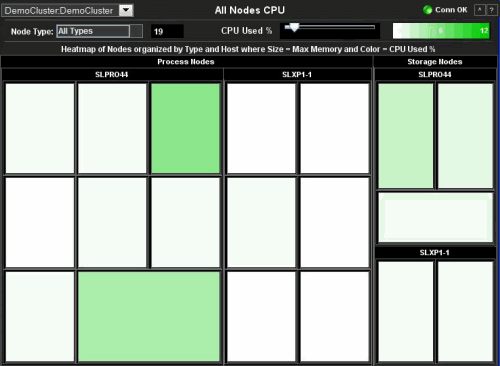Open help with the question mark button
The height and width of the screenshot is (366, 500).
(491, 10)
